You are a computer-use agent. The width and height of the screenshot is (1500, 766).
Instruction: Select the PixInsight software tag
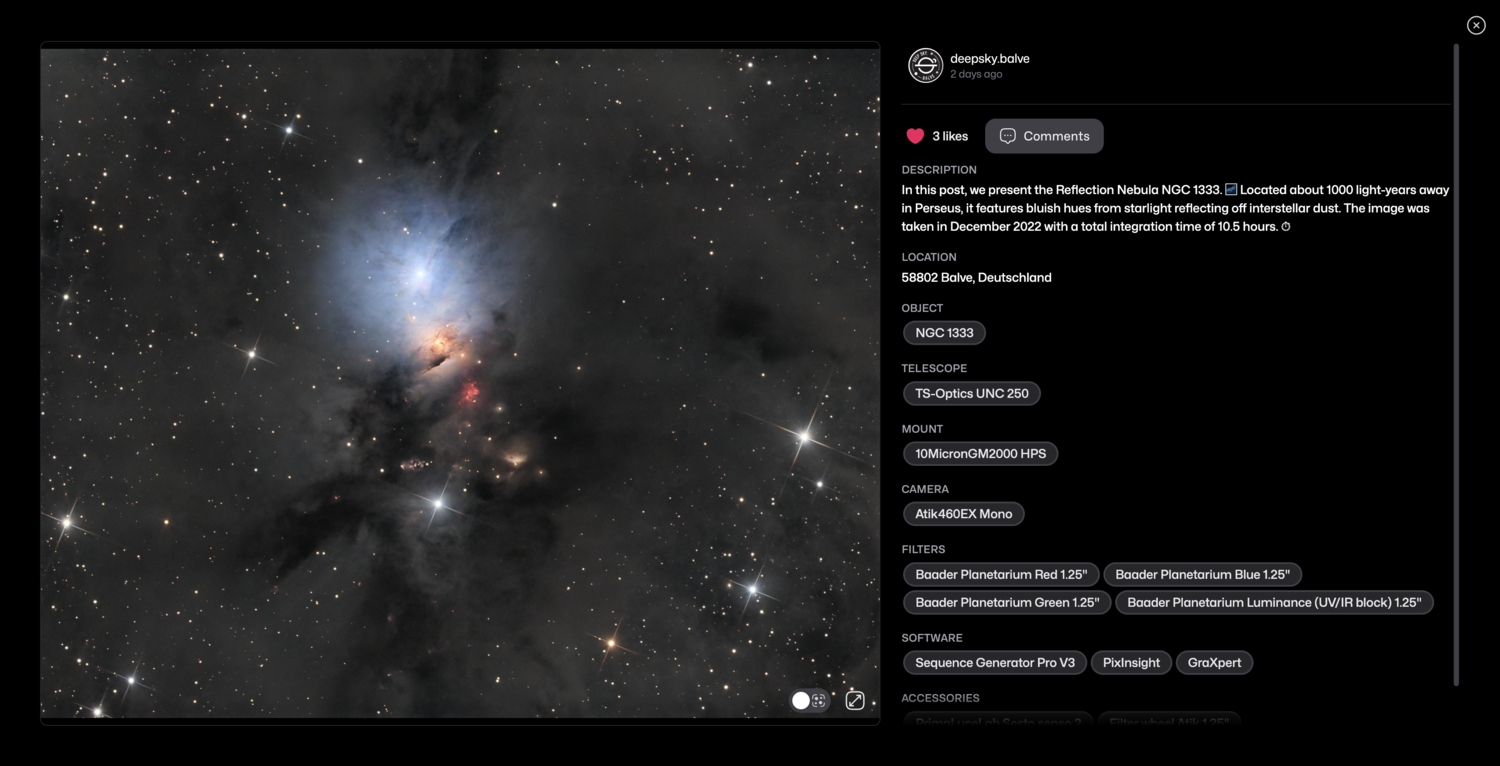pos(1131,663)
